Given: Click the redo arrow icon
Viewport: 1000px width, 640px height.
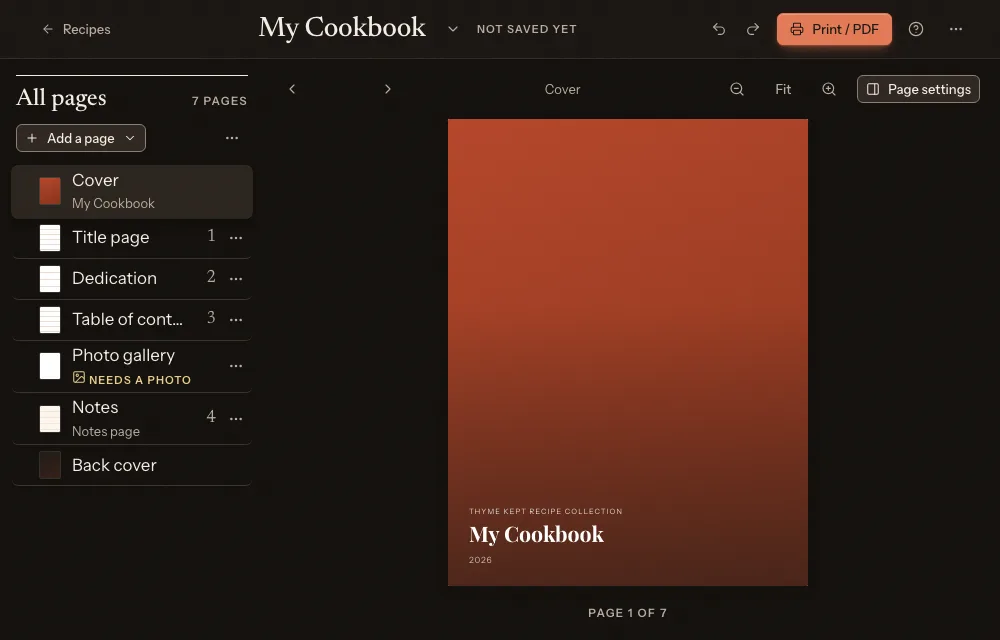Looking at the screenshot, I should [753, 29].
